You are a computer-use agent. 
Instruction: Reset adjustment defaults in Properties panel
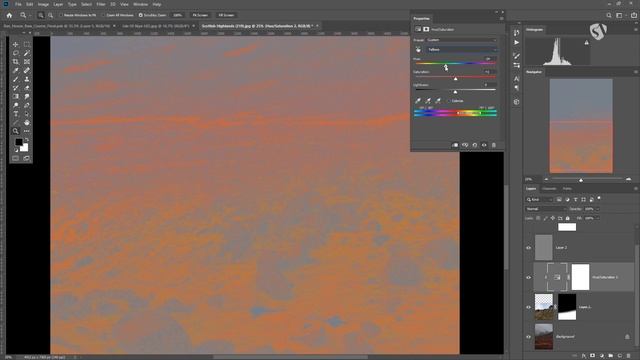pos(475,145)
